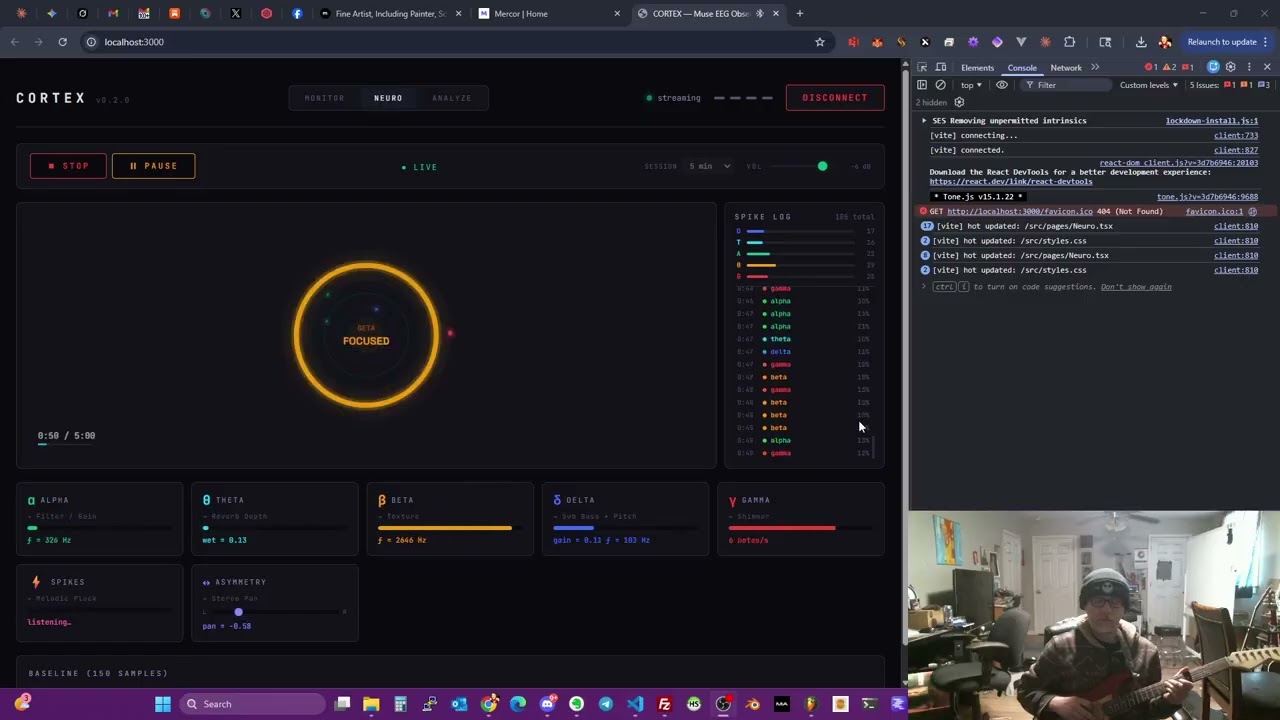This screenshot has width=1280, height=720.
Task: Open the localhost favicon.ico error URL
Action: tap(1019, 212)
